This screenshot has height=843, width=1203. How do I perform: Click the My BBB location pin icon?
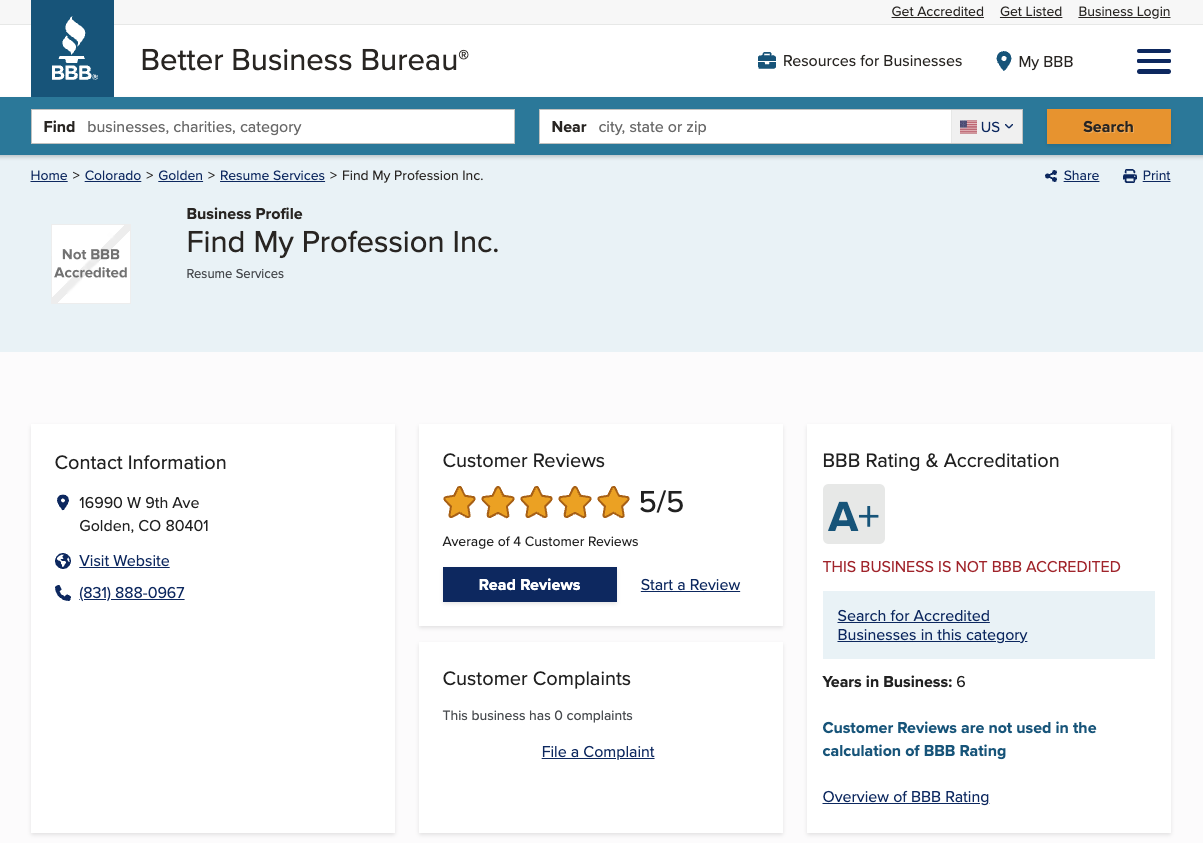[x=1004, y=61]
